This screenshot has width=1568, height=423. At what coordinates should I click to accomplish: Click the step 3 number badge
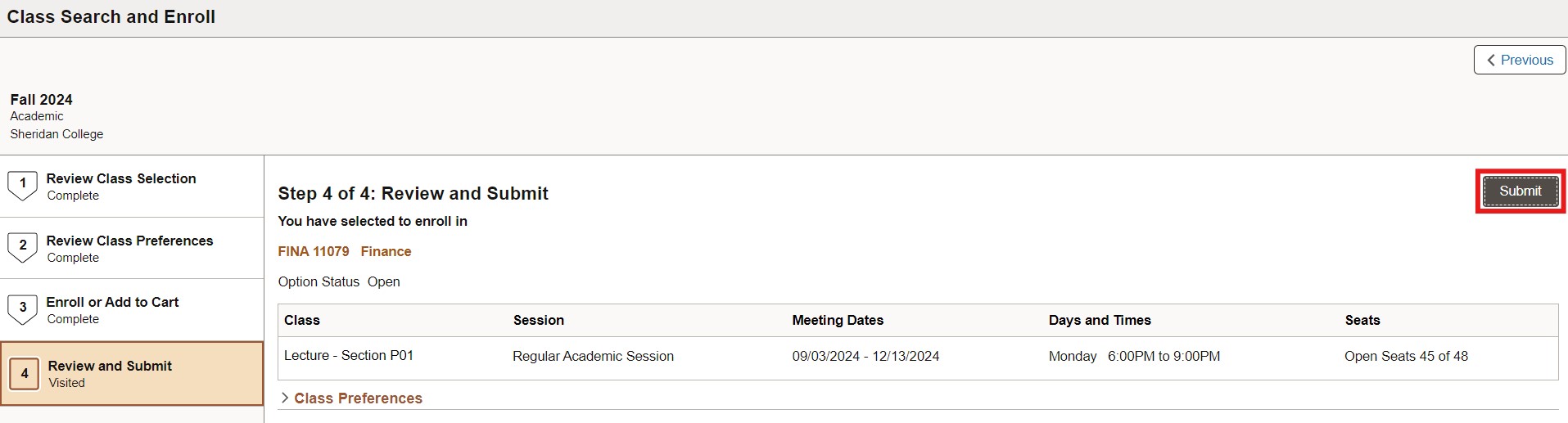point(23,308)
